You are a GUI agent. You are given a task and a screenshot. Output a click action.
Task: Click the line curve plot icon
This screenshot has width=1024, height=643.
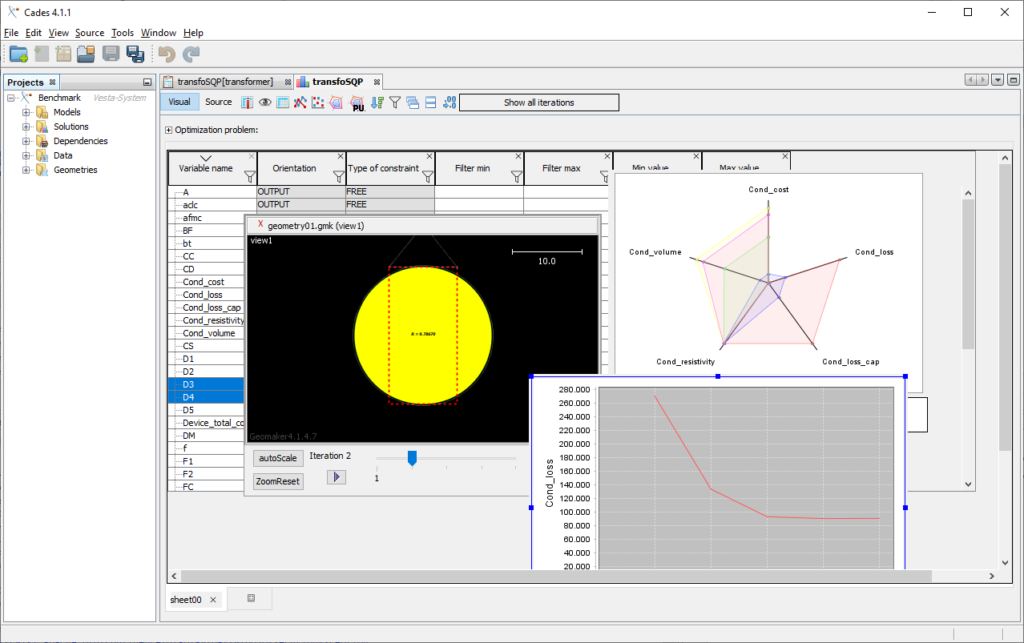pos(300,102)
